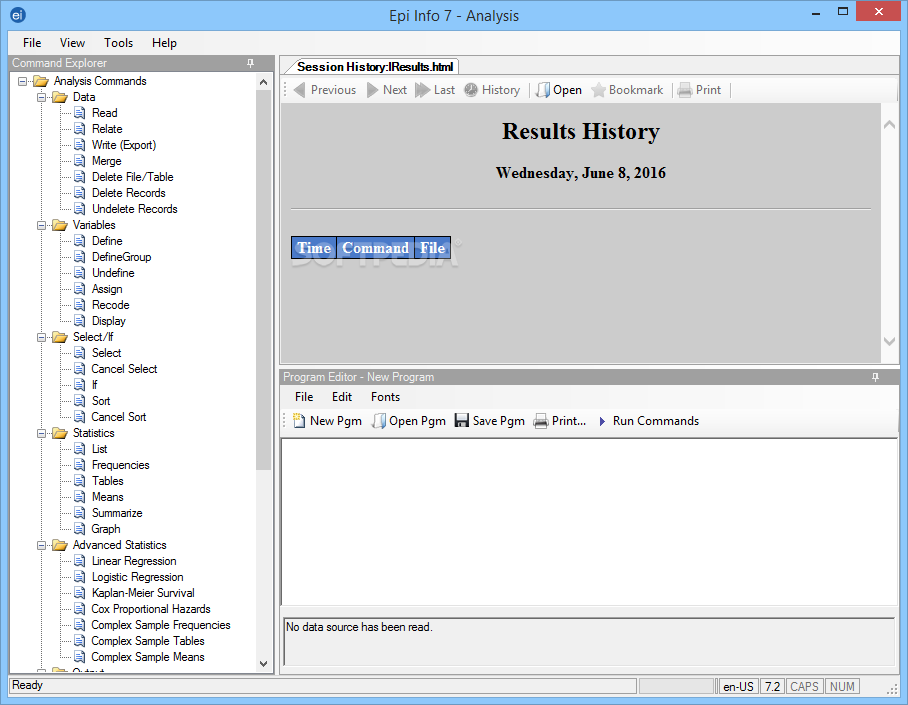Collapse the Statistics folder node

(x=42, y=433)
